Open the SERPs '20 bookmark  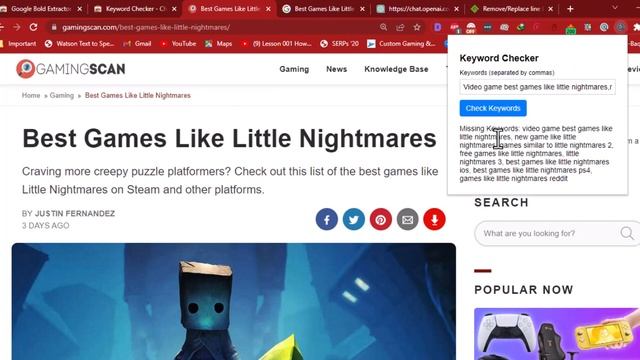[339, 44]
